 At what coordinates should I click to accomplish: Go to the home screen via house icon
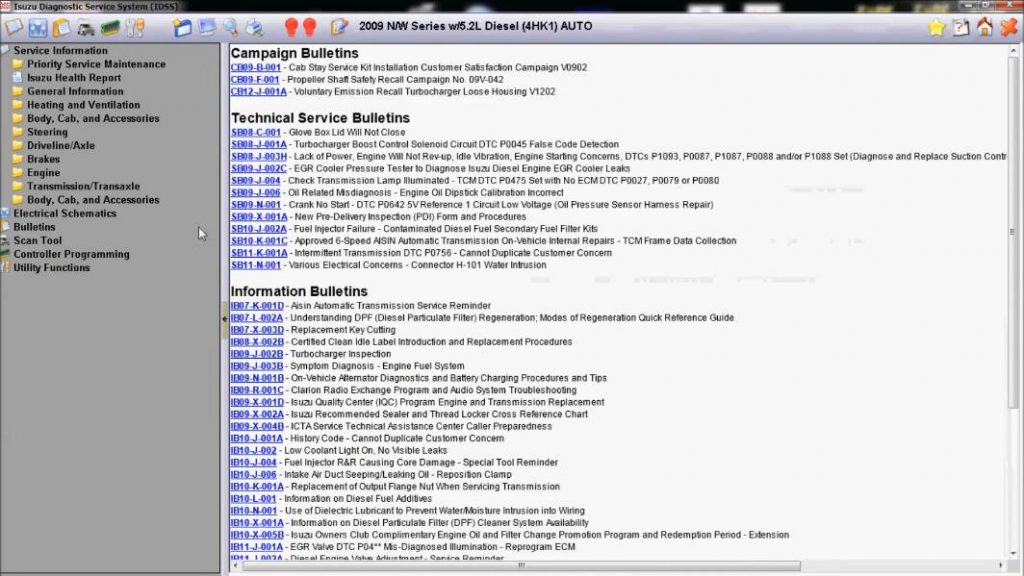985,27
